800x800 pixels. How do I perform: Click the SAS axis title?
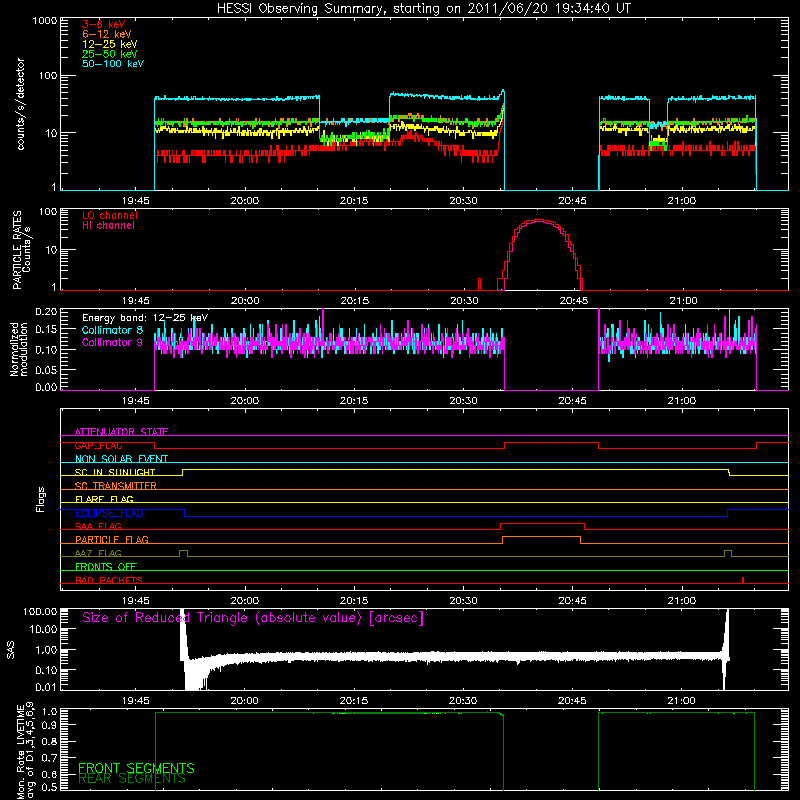(11, 650)
